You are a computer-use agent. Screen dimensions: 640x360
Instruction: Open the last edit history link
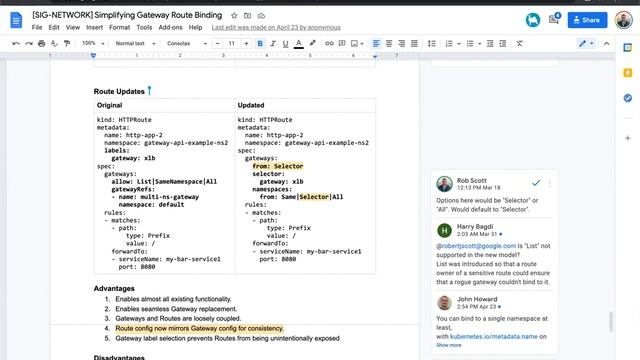tap(276, 27)
